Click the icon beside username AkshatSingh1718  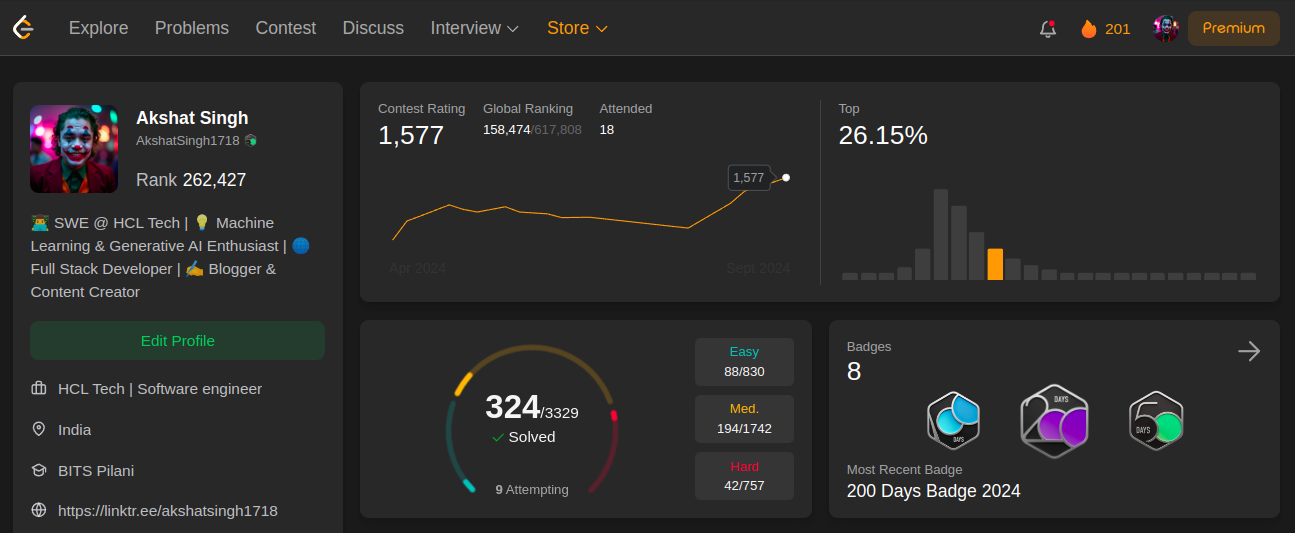(251, 141)
